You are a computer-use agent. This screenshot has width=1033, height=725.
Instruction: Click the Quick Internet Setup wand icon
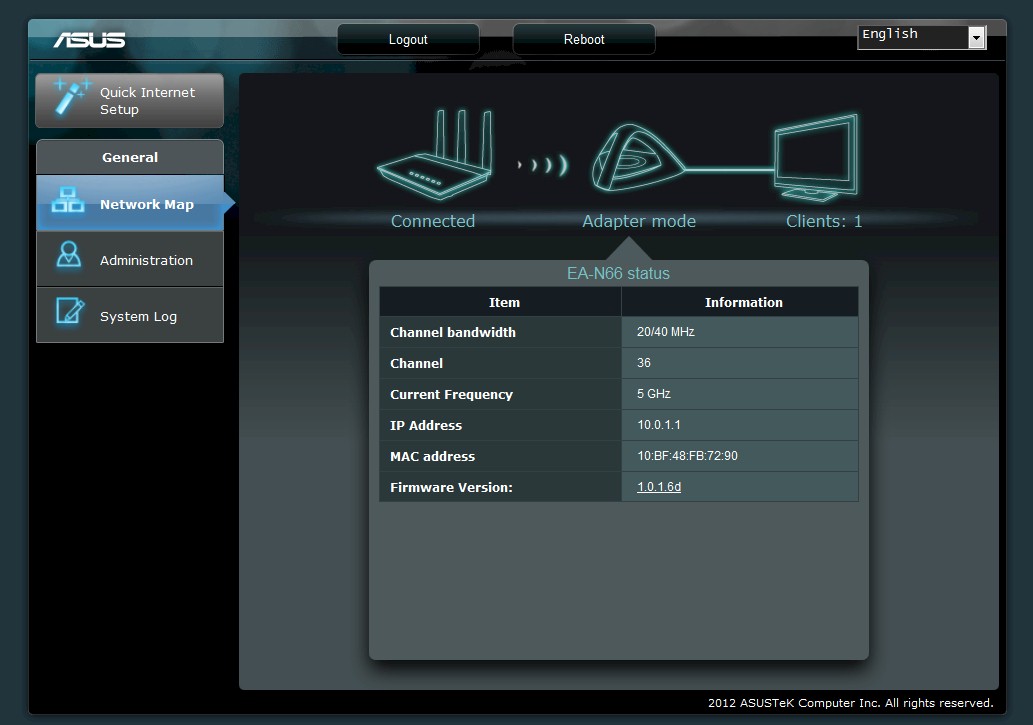coord(71,97)
